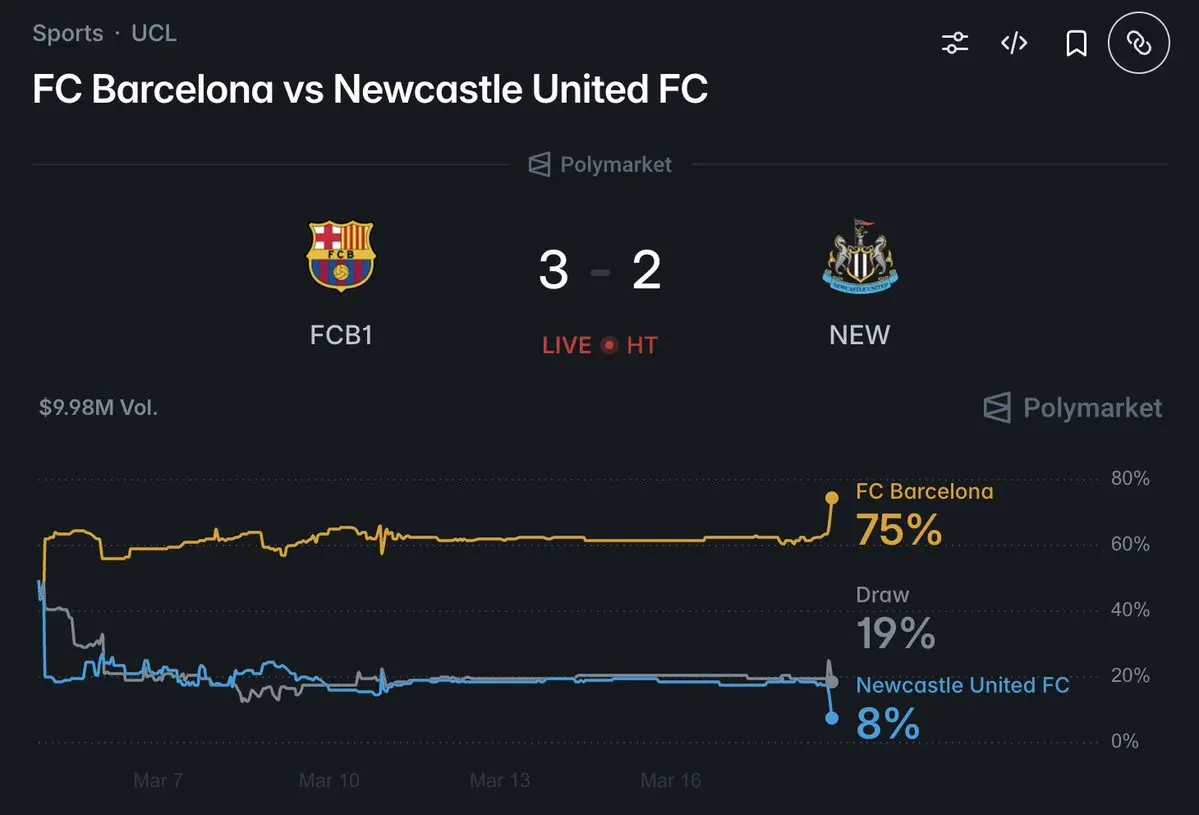1199x815 pixels.
Task: Click the LIVE HT status indicator
Action: 600,345
